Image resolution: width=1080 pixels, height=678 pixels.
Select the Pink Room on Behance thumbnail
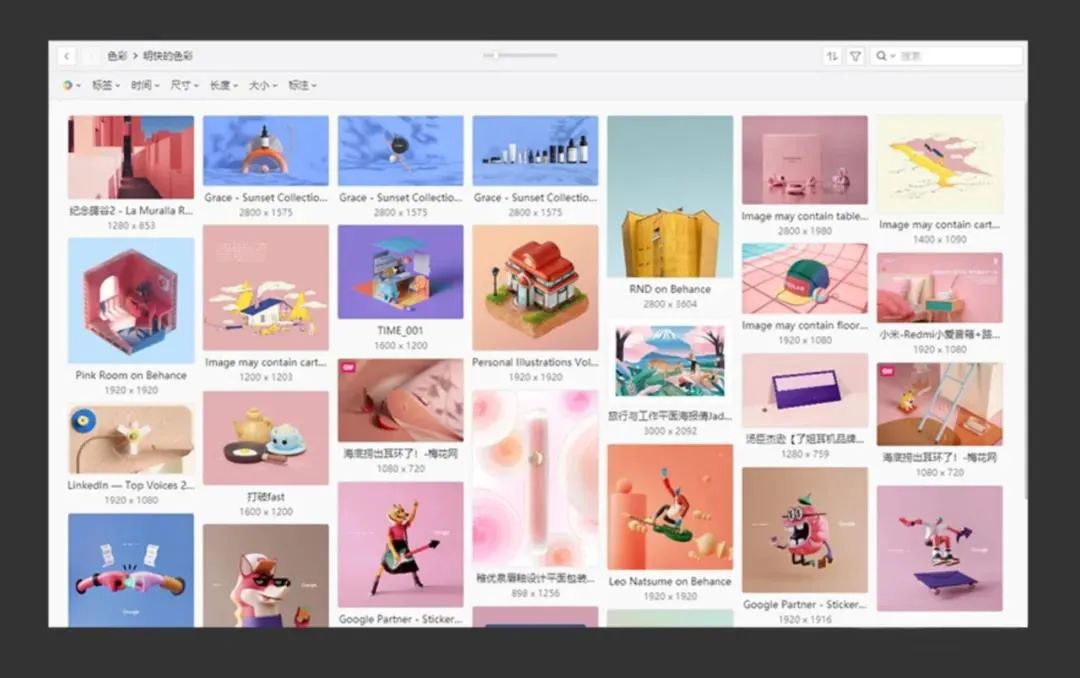(131, 301)
